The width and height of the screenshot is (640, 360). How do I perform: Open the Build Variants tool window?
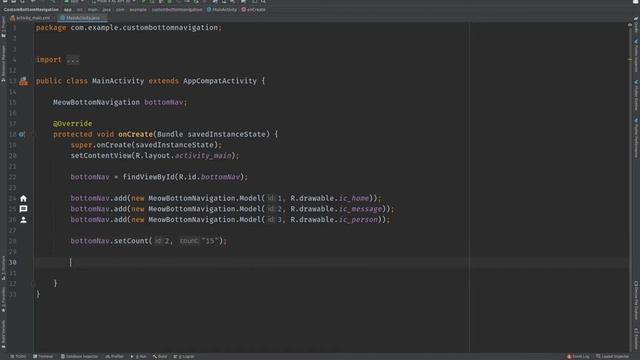pyautogui.click(x=3, y=334)
